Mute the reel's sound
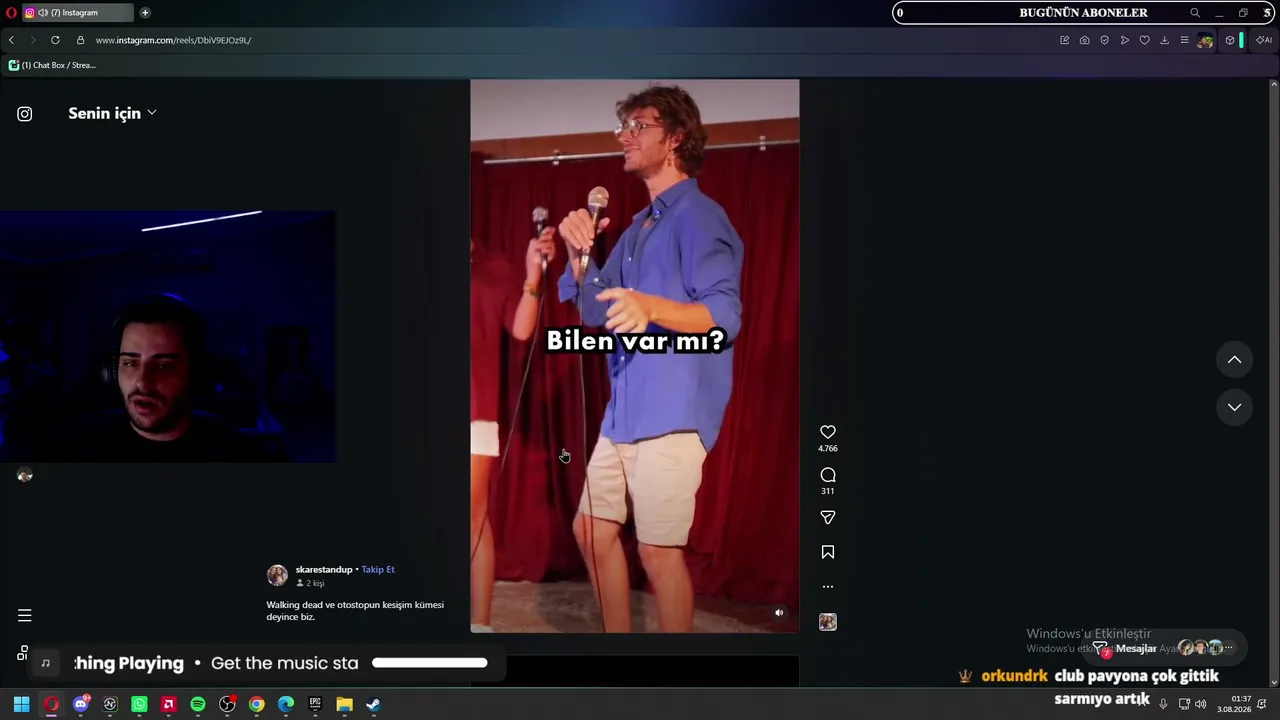This screenshot has height=720, width=1280. pos(779,613)
